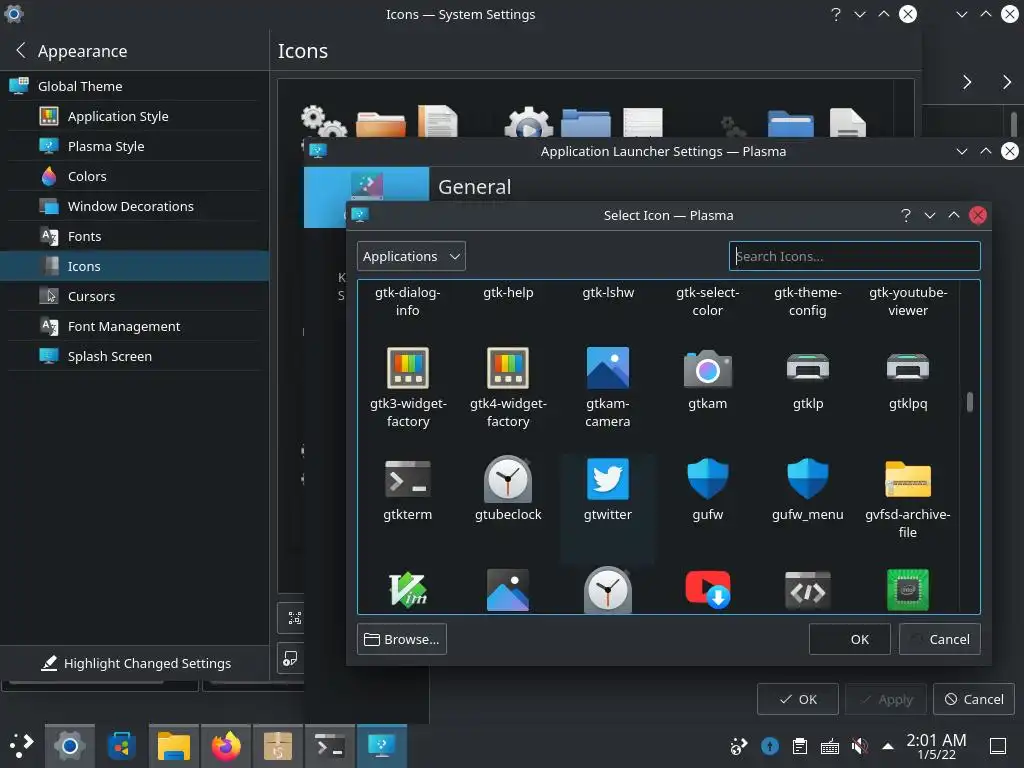Select Icons in the sidebar
Viewport: 1024px width, 768px height.
[135, 266]
